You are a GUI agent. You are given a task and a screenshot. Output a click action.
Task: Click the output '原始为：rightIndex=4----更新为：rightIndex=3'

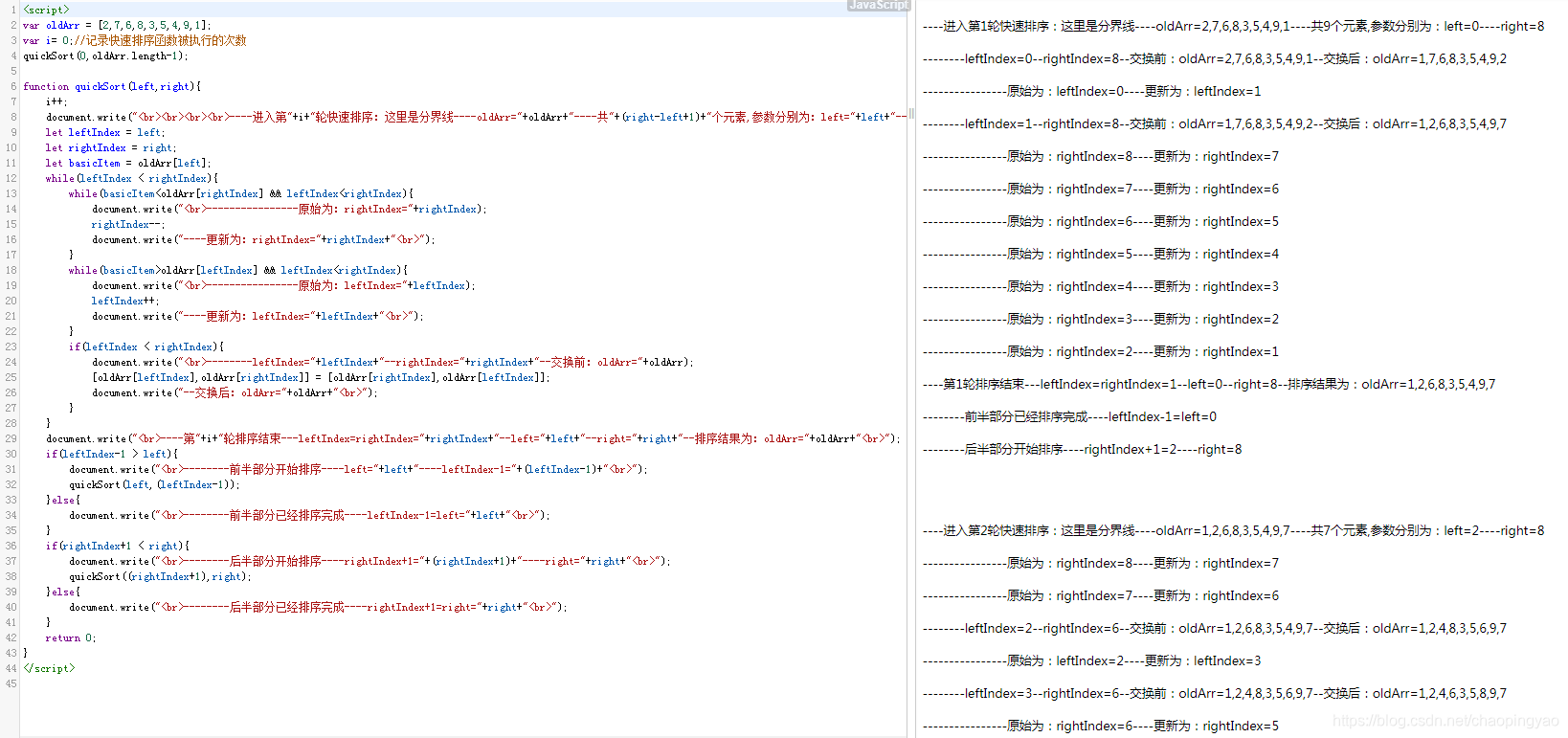1100,286
